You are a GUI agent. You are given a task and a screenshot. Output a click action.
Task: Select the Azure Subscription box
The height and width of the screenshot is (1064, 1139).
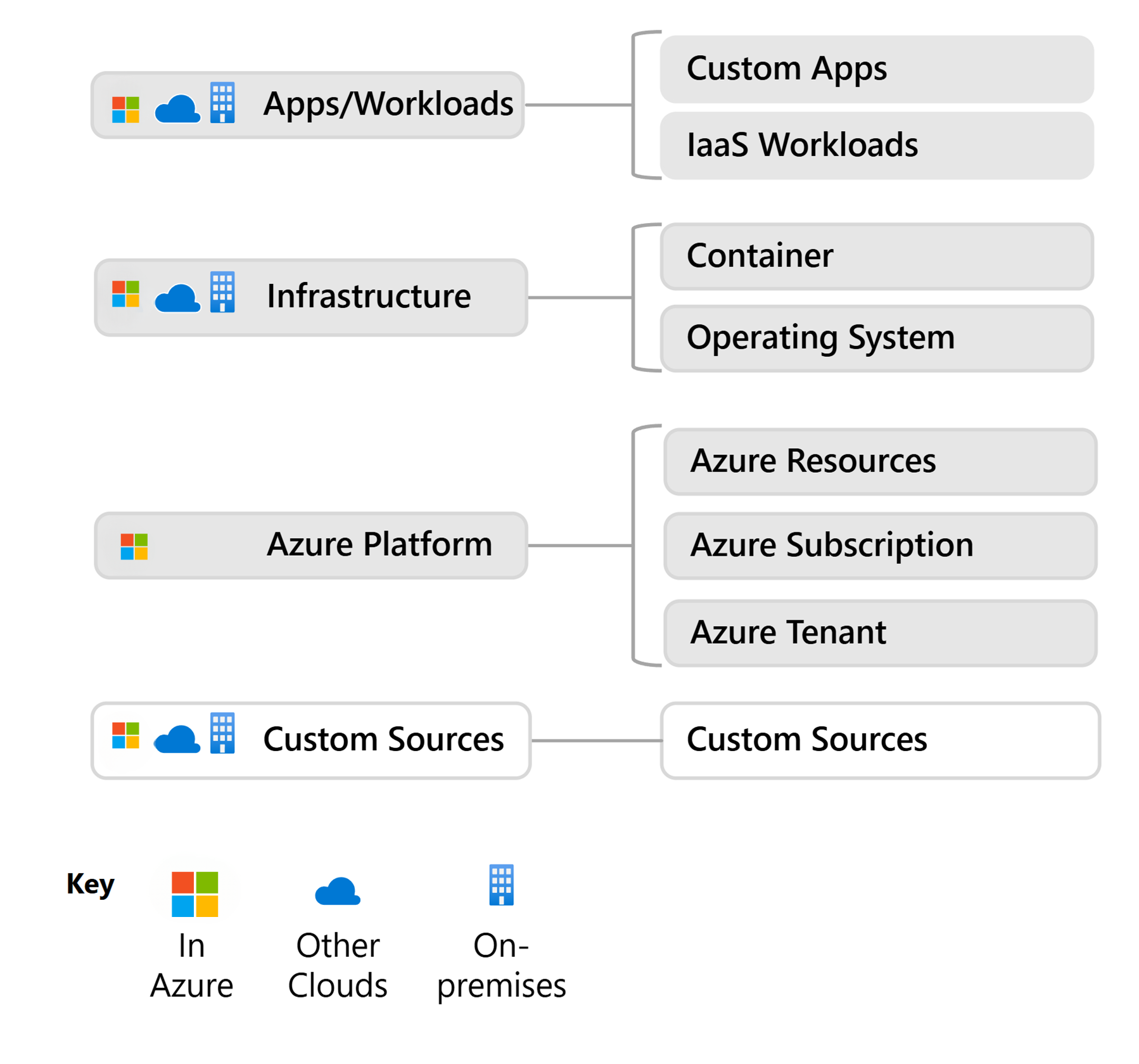pos(880,546)
